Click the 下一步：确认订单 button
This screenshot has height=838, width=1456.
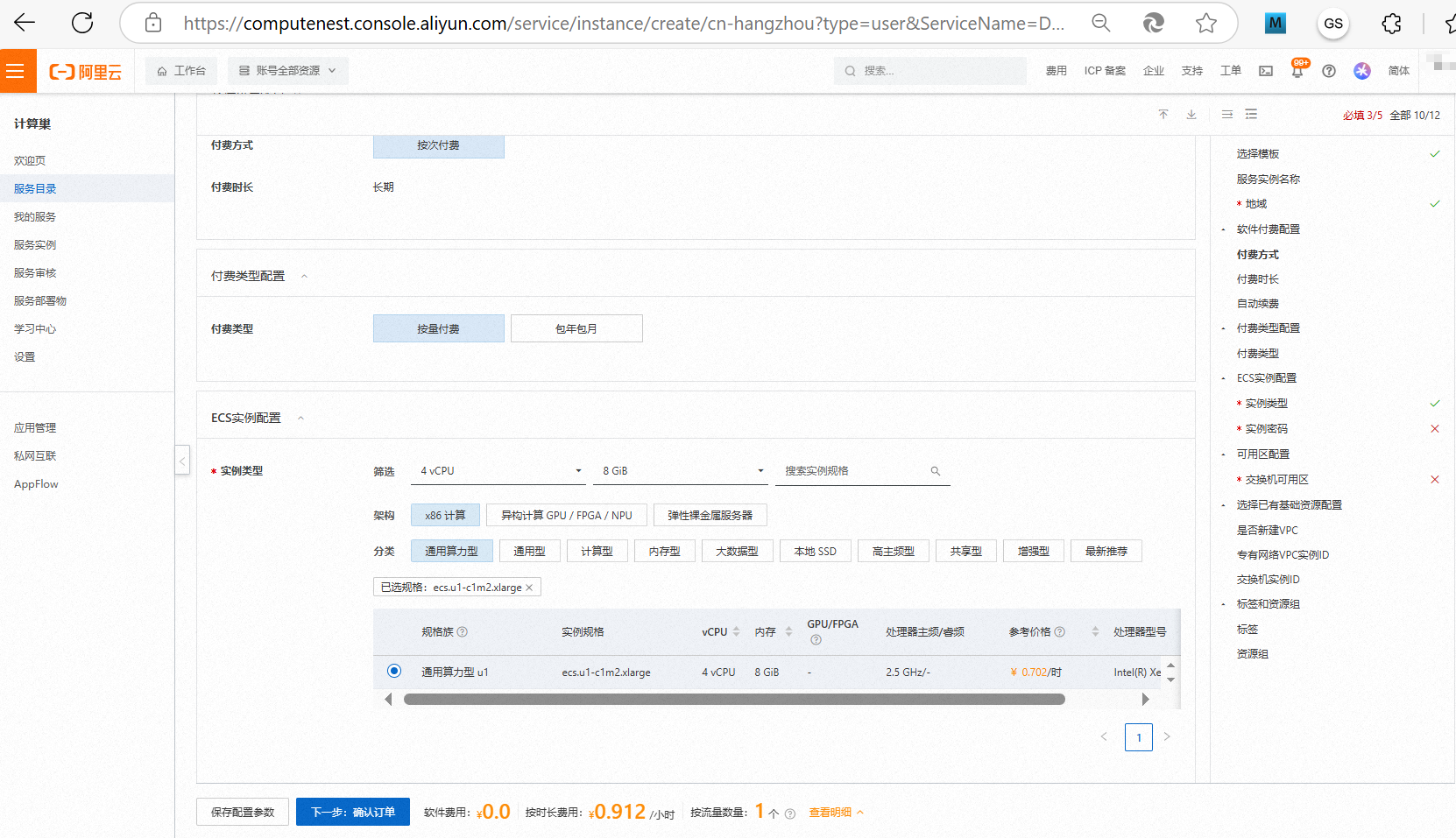coord(352,813)
